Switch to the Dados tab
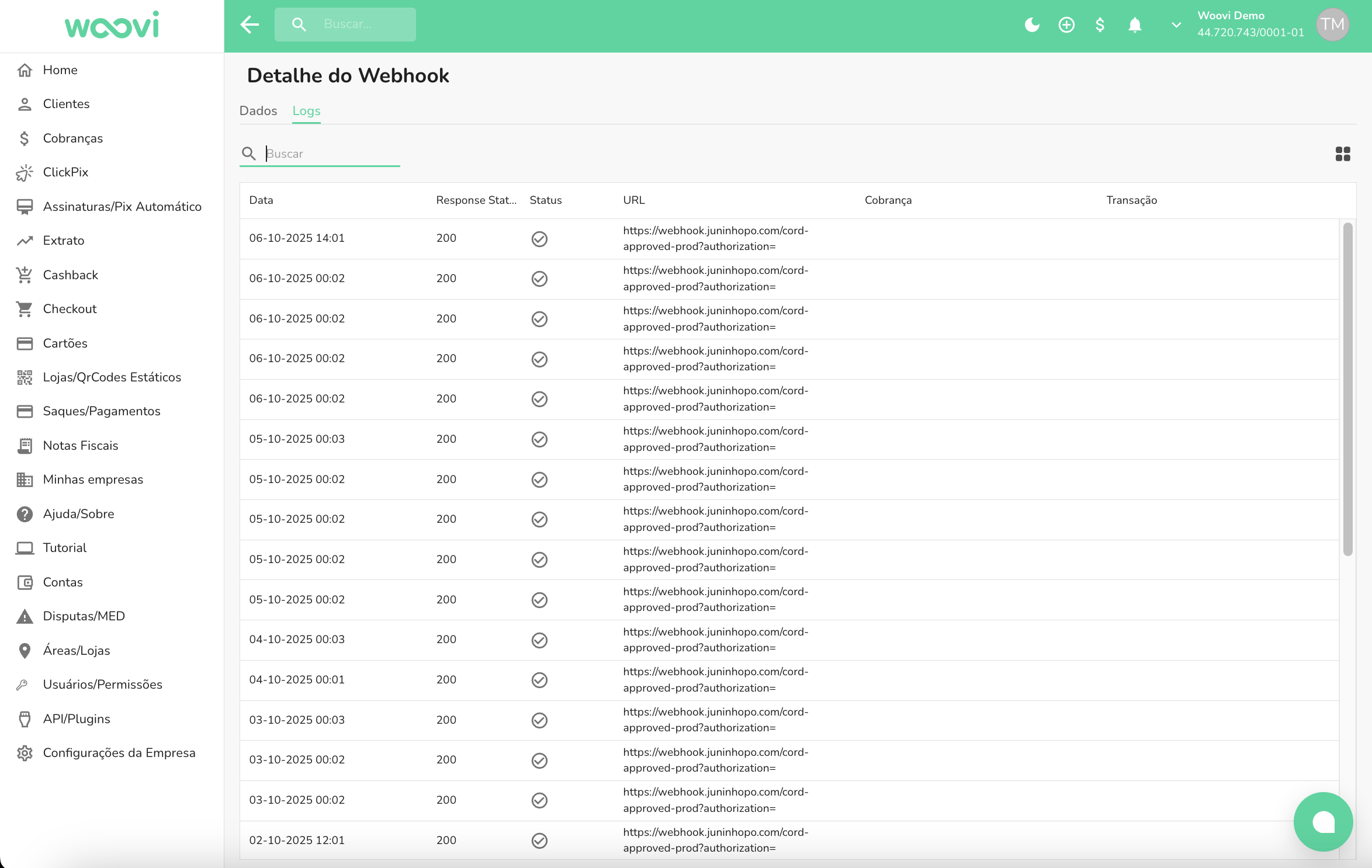The image size is (1372, 868). pos(258,110)
